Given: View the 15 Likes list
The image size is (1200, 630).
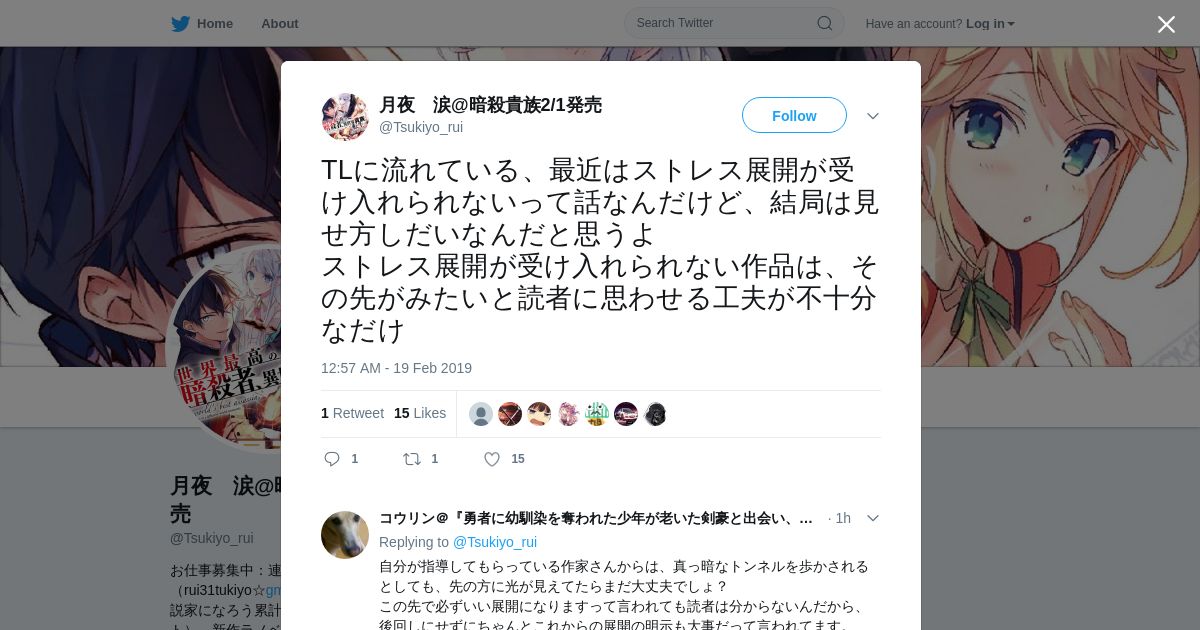Looking at the screenshot, I should (420, 413).
